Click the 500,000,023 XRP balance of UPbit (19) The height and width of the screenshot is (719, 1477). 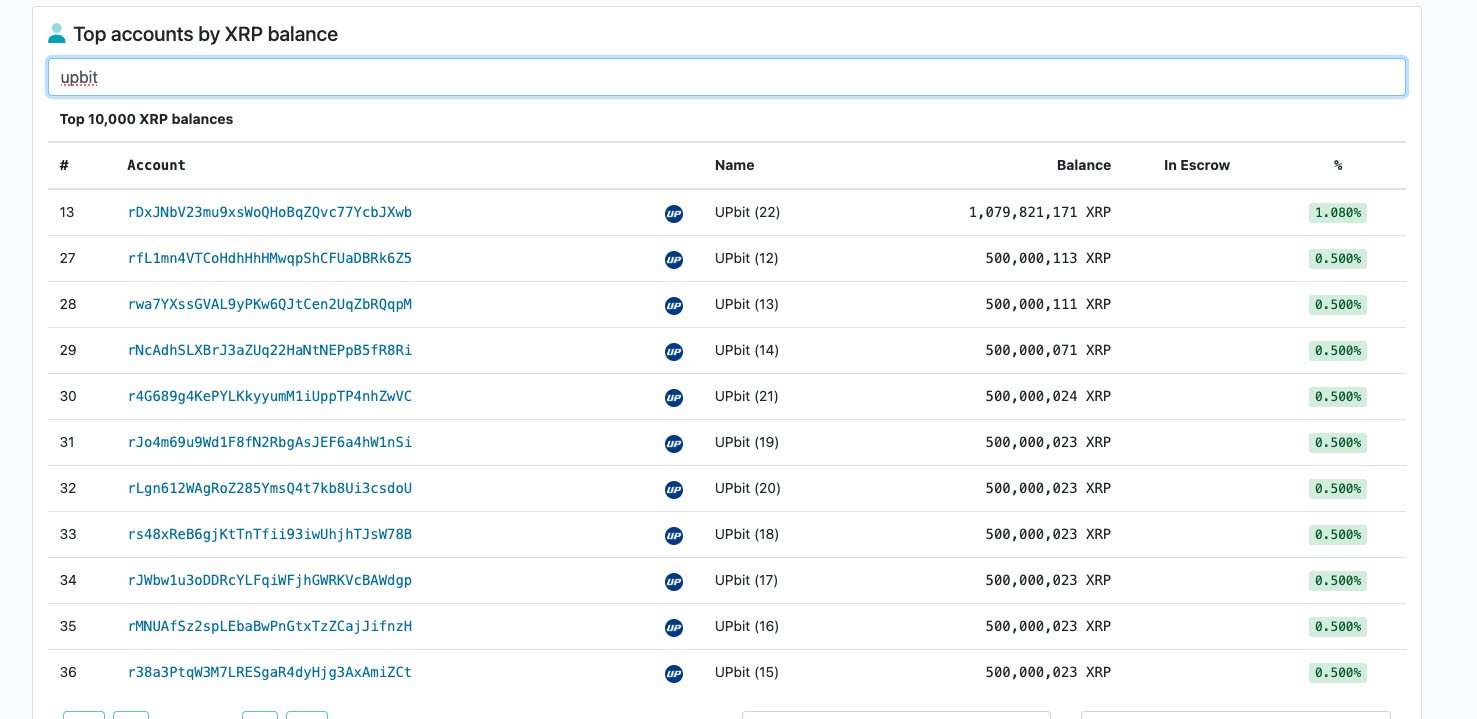coord(1048,442)
